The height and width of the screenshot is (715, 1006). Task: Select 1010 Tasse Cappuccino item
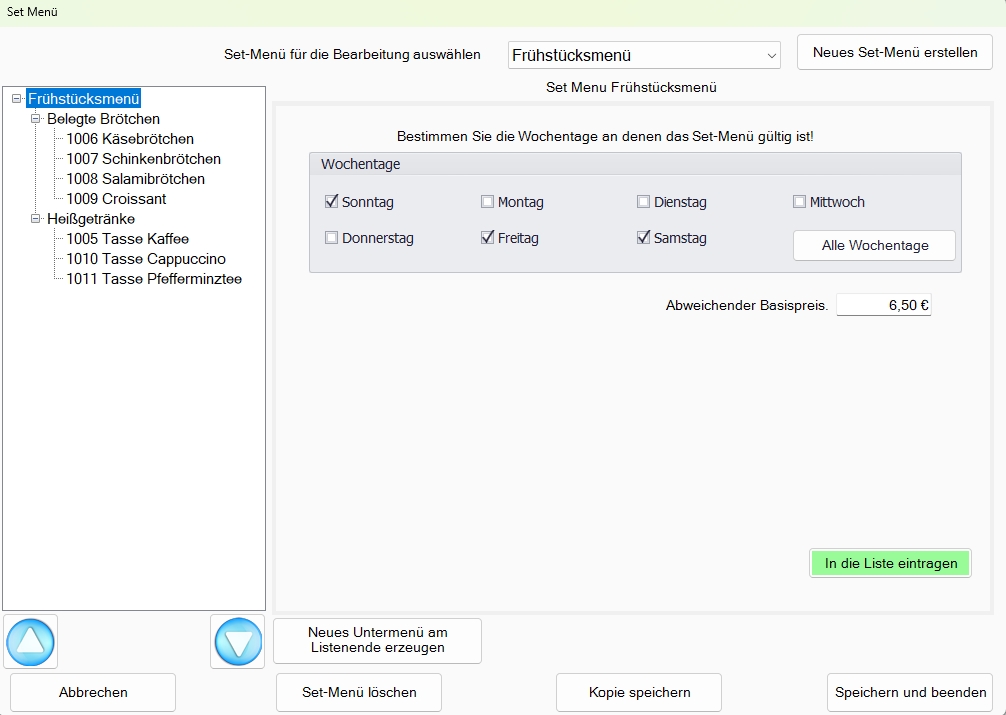coord(146,259)
